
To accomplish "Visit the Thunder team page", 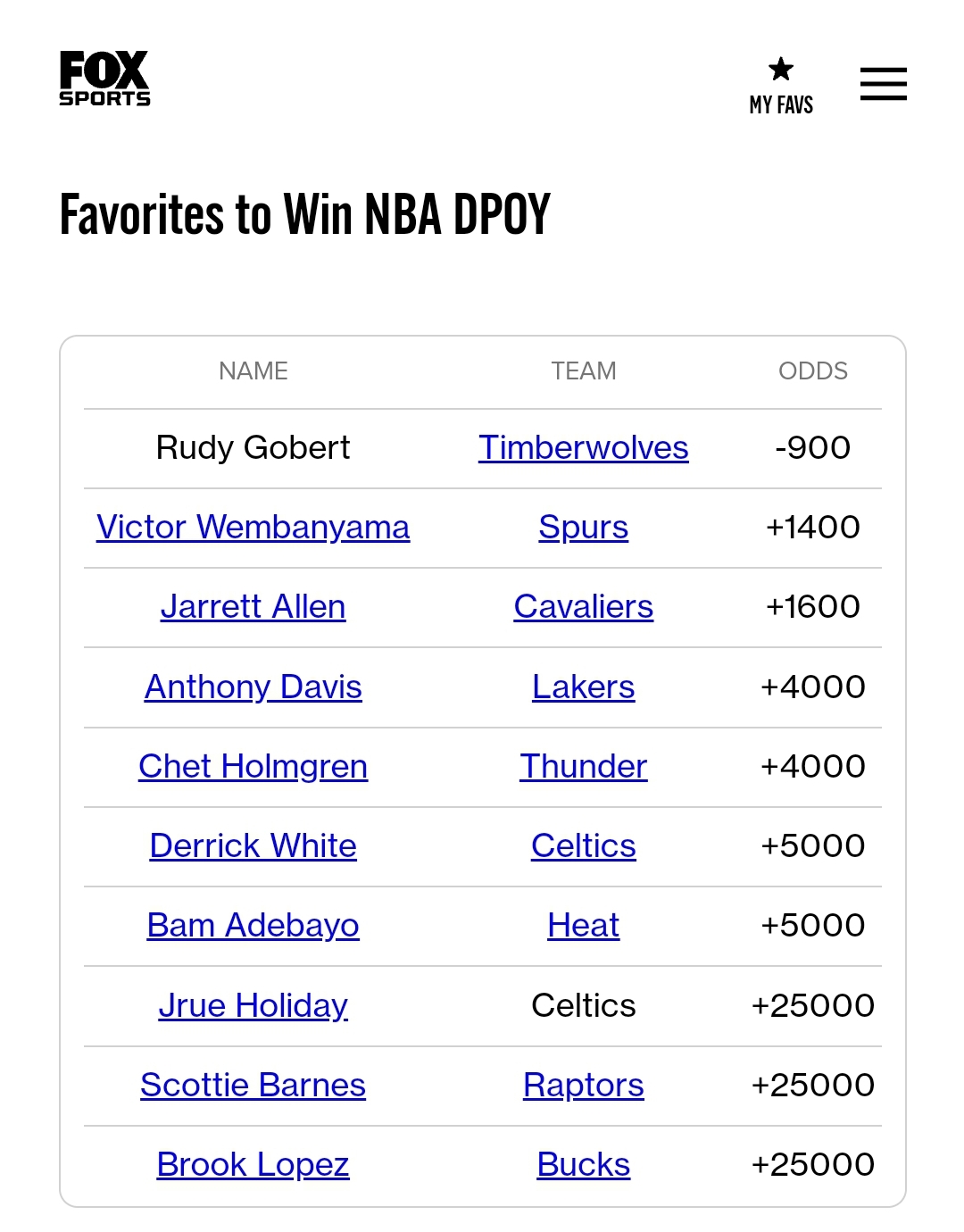I will (584, 766).
